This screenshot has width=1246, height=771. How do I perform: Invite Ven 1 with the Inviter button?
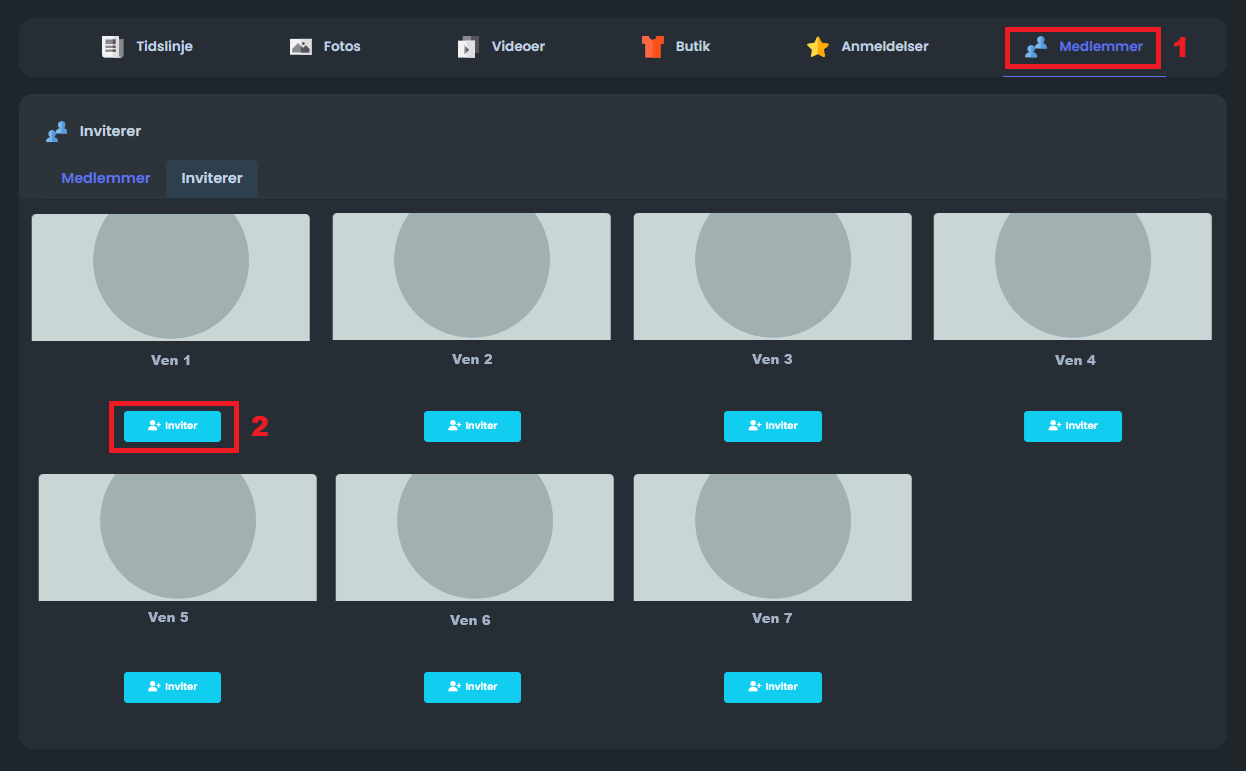click(172, 426)
